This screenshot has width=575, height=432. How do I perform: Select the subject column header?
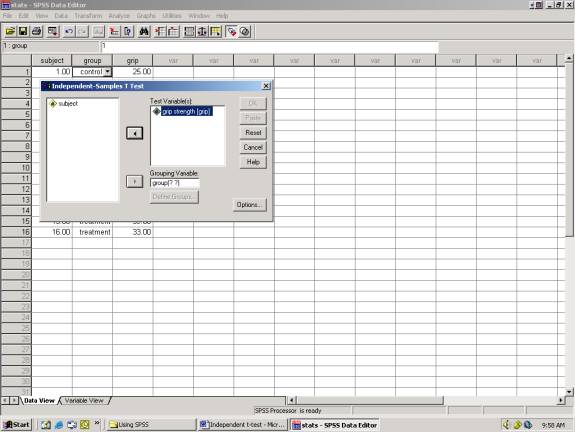(52, 61)
